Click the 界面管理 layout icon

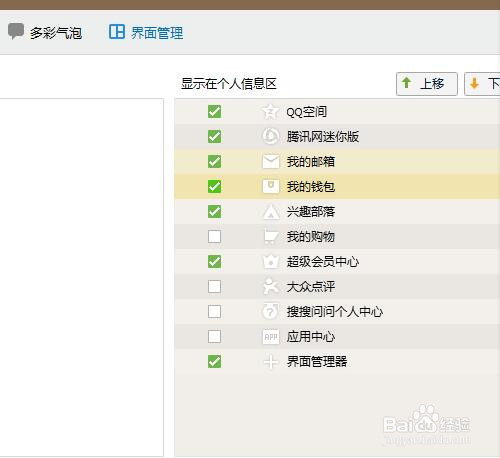coord(117,32)
